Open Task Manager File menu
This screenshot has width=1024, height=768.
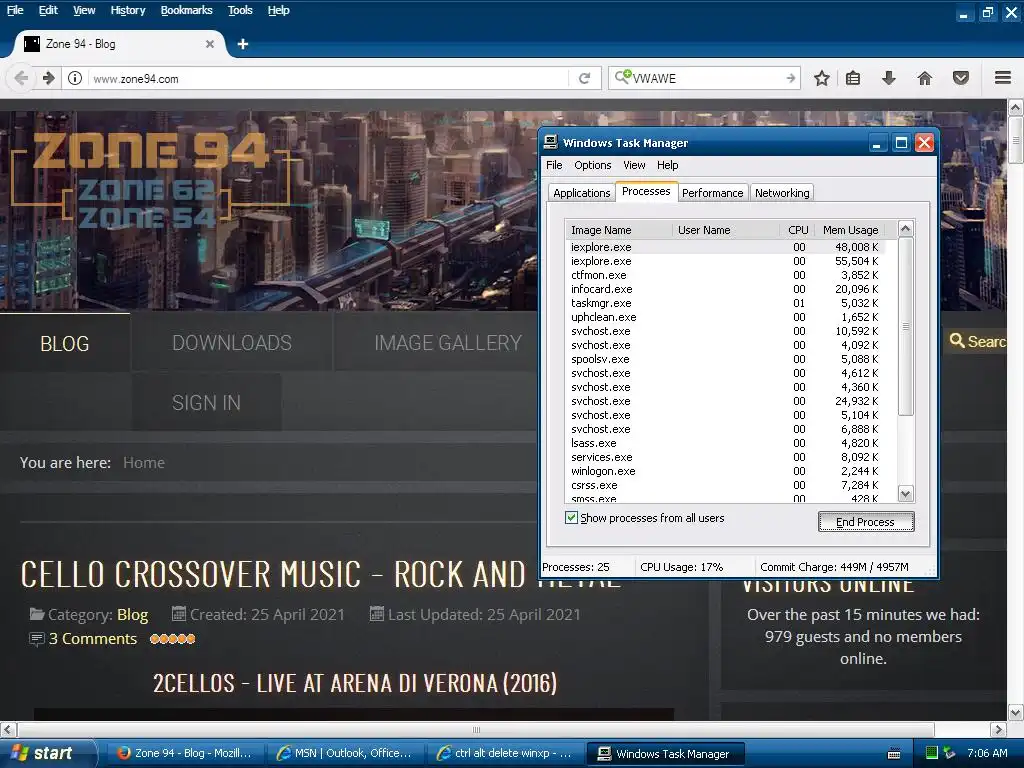coord(554,165)
